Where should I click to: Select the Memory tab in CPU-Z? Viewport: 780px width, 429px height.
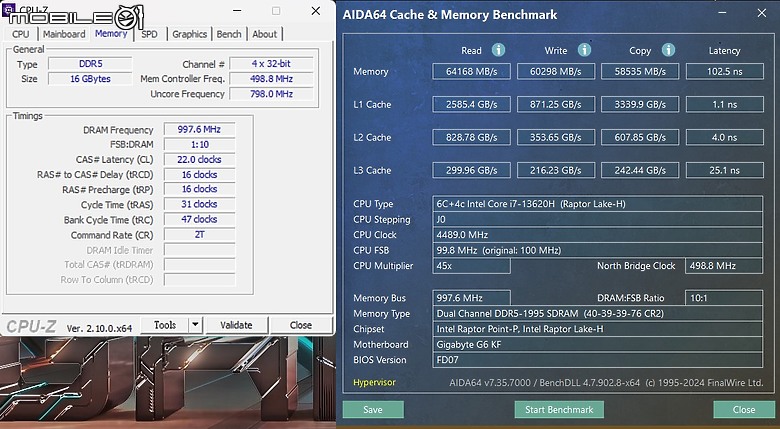click(x=111, y=34)
